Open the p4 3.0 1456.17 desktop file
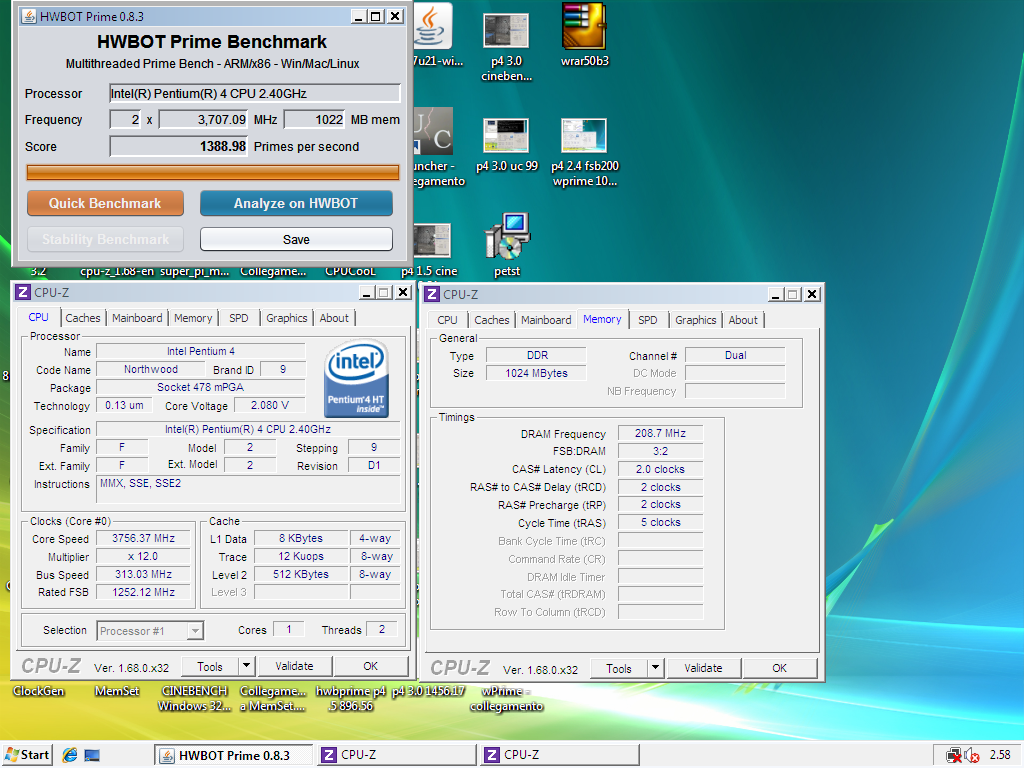 coord(428,691)
